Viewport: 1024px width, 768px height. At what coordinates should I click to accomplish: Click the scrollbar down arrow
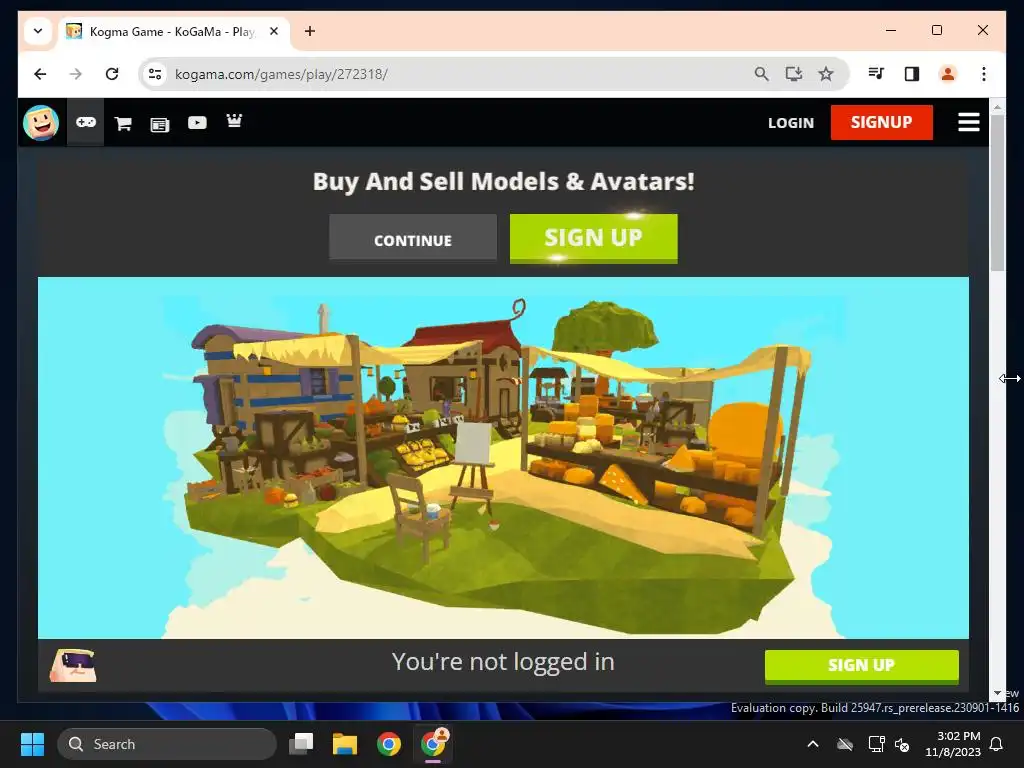pos(997,694)
